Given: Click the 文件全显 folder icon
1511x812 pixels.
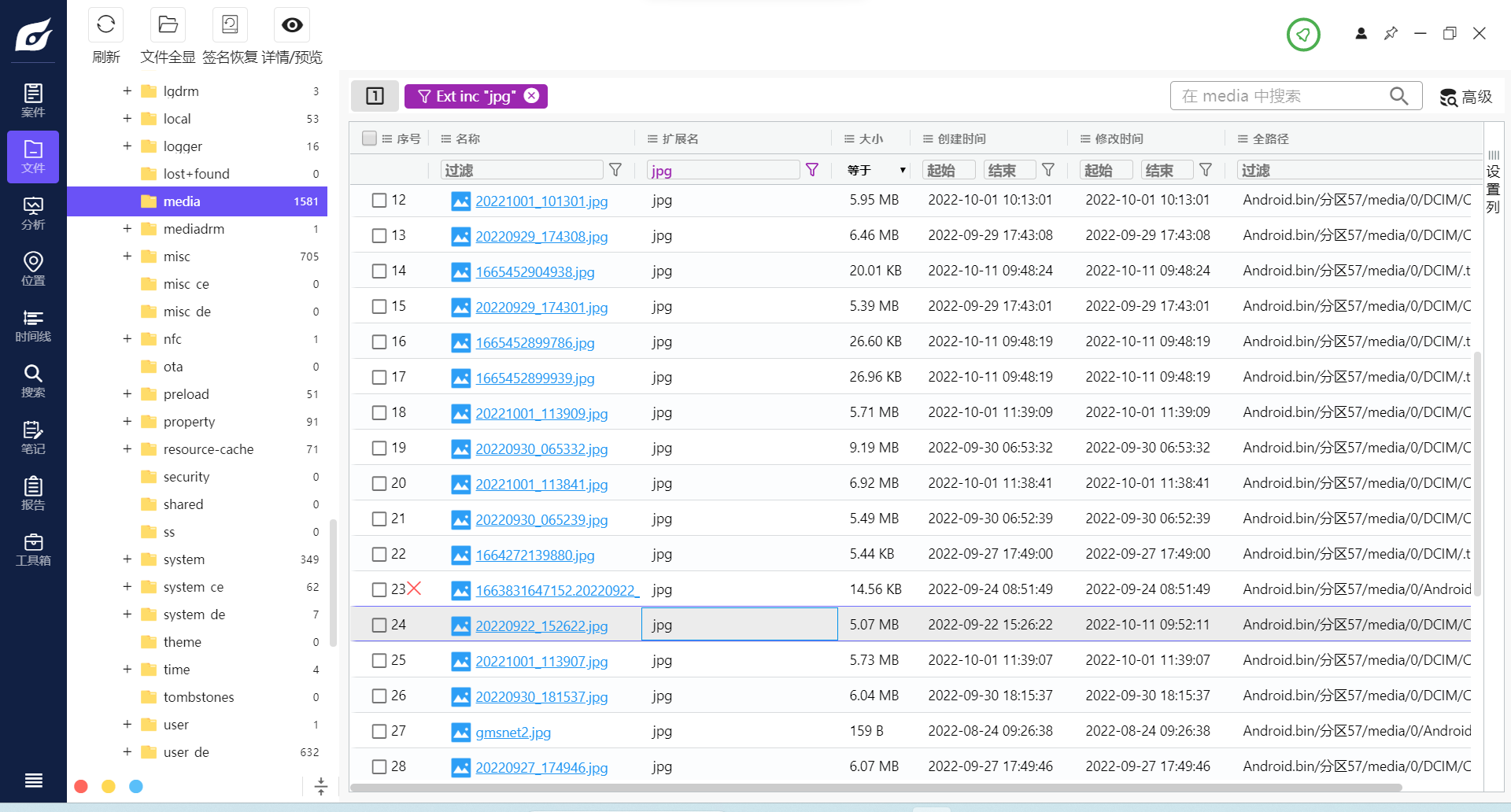Looking at the screenshot, I should [x=168, y=25].
